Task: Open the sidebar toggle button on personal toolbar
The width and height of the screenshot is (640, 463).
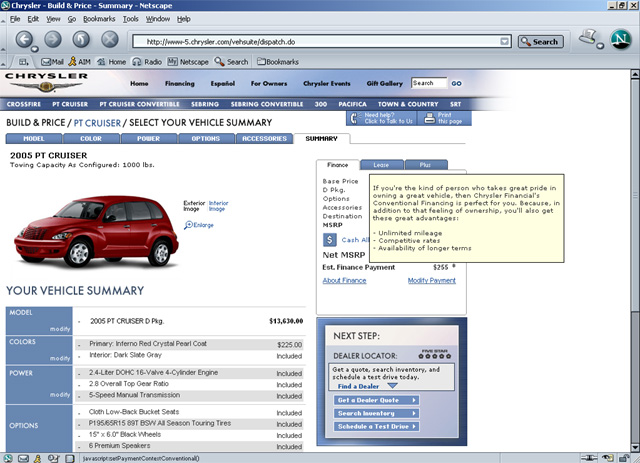Action: click(x=24, y=62)
